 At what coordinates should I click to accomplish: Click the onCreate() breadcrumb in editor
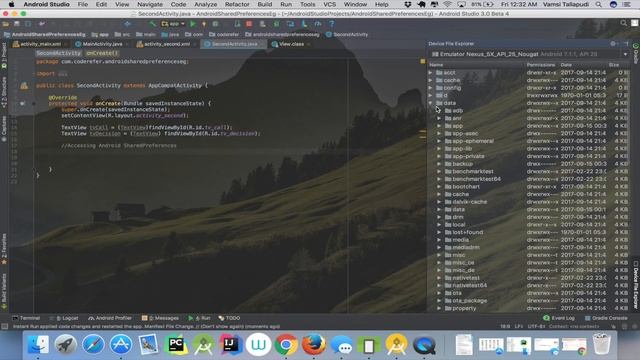point(102,53)
